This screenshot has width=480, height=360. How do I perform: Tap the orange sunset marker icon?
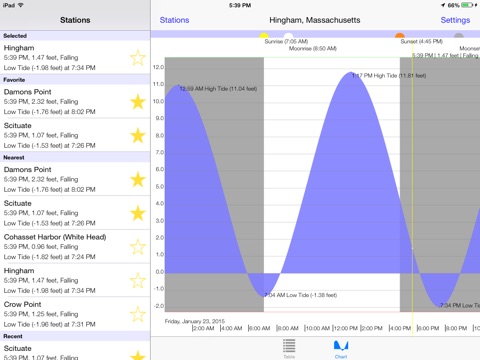pyautogui.click(x=400, y=35)
